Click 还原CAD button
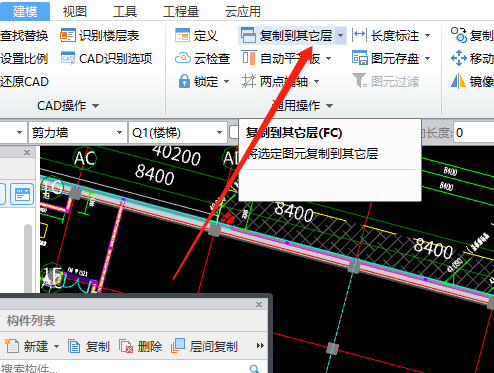Viewport: 494px width, 373px height. pyautogui.click(x=25, y=82)
